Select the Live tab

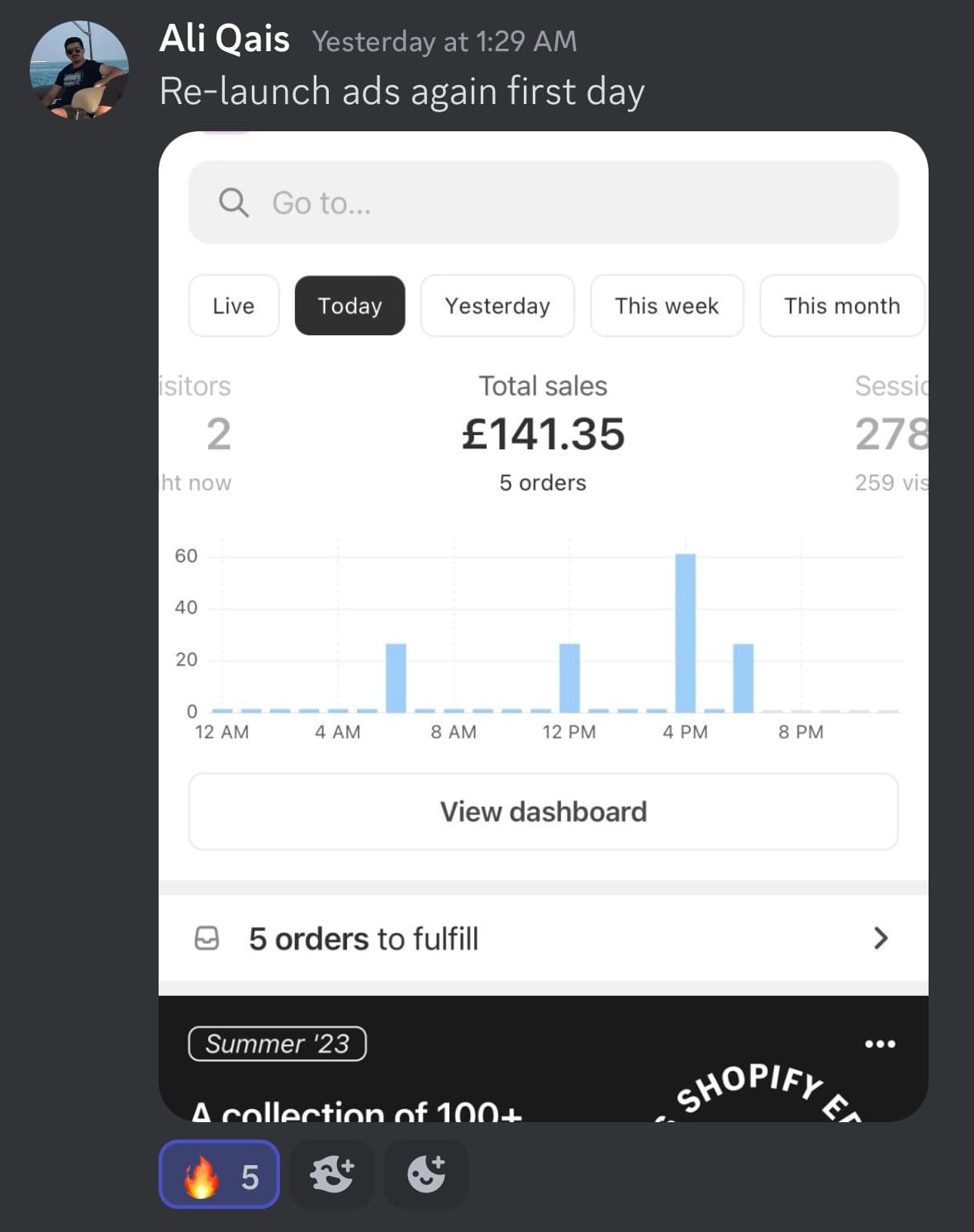(x=234, y=306)
